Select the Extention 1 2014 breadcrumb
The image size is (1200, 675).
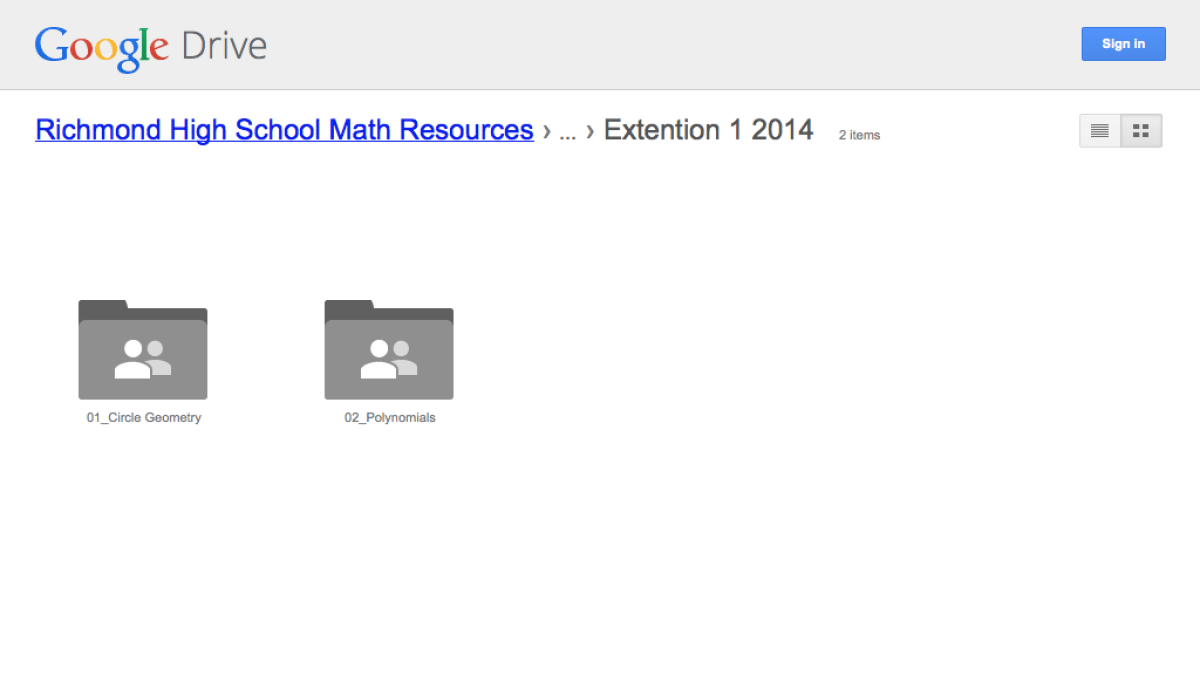708,130
